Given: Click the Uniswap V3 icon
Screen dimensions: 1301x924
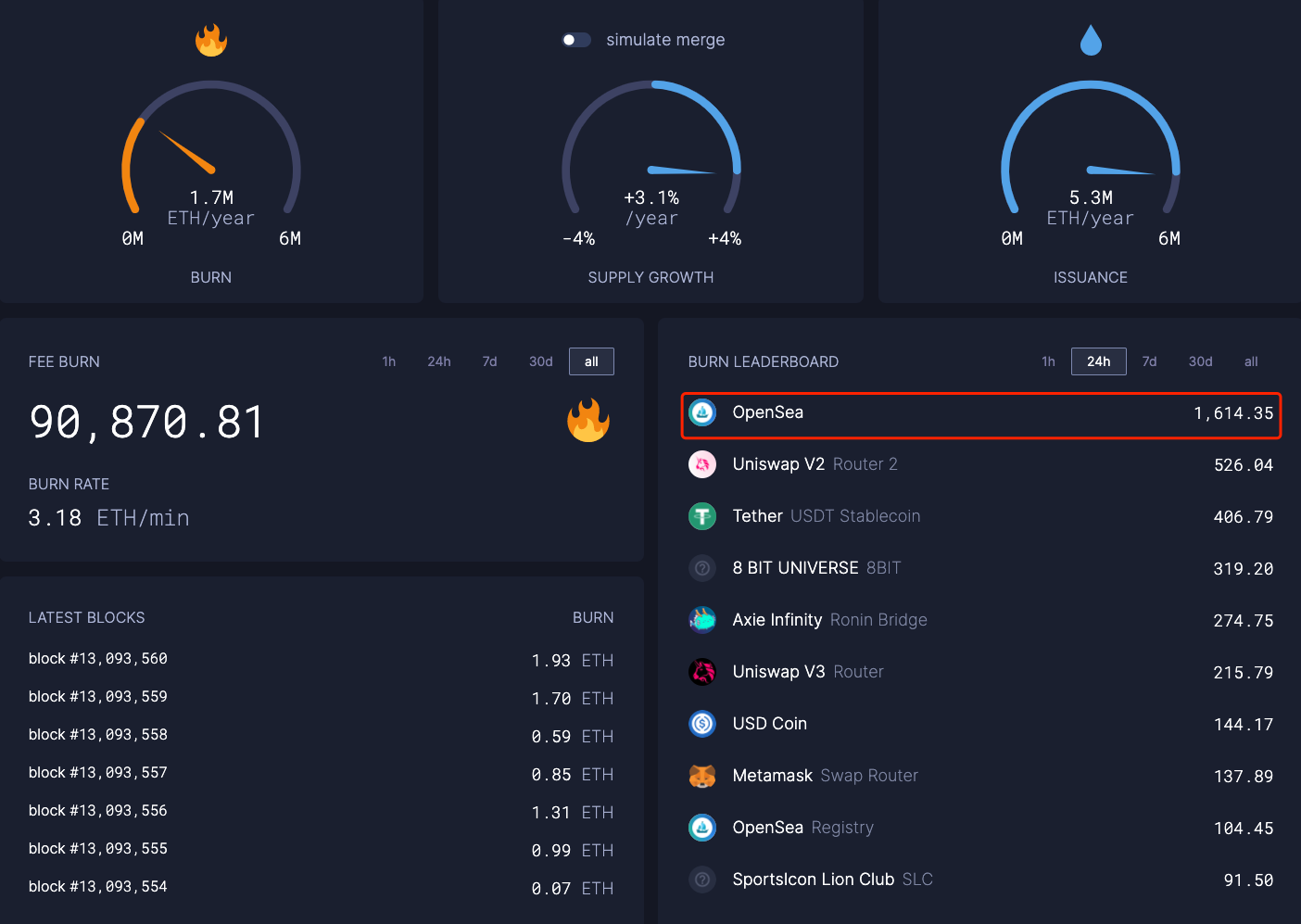Looking at the screenshot, I should coord(702,672).
